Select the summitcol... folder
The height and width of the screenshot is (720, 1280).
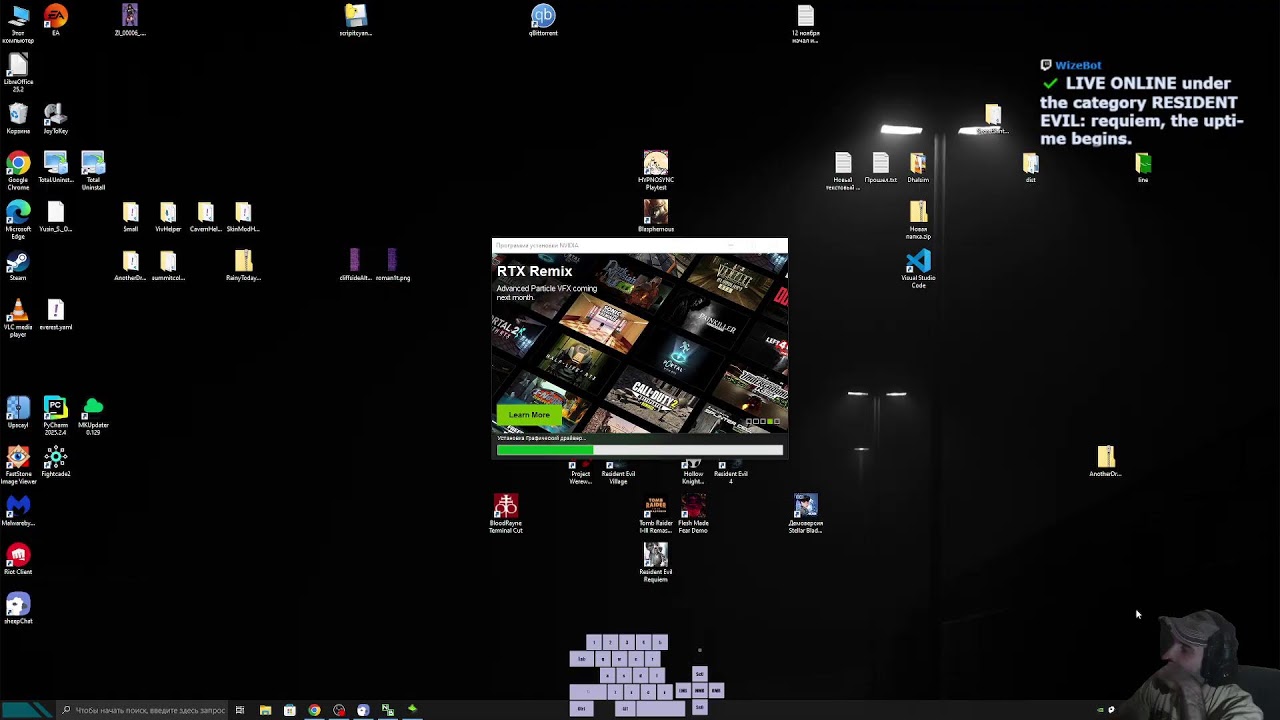tap(168, 265)
